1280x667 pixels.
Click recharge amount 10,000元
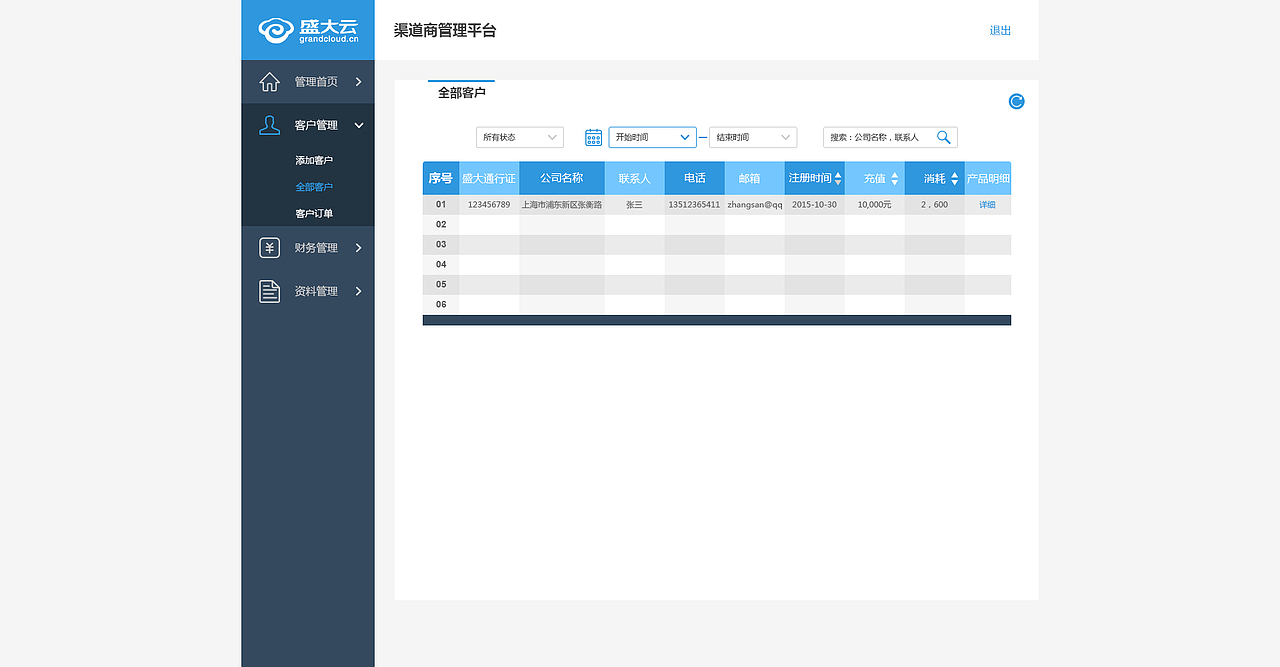874,204
